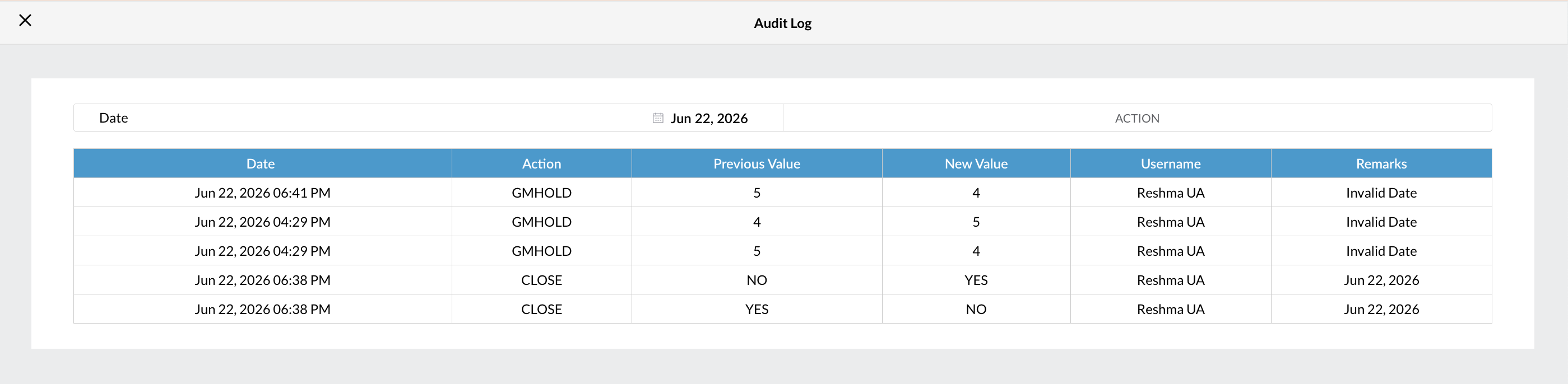Open the ACTION filter field
Screen dimensions: 1568x384
pyautogui.click(x=1137, y=119)
